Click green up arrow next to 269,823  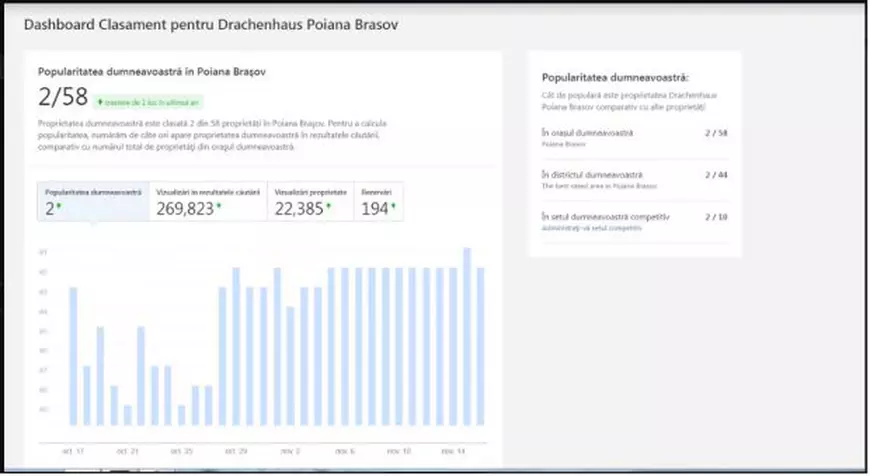(219, 207)
